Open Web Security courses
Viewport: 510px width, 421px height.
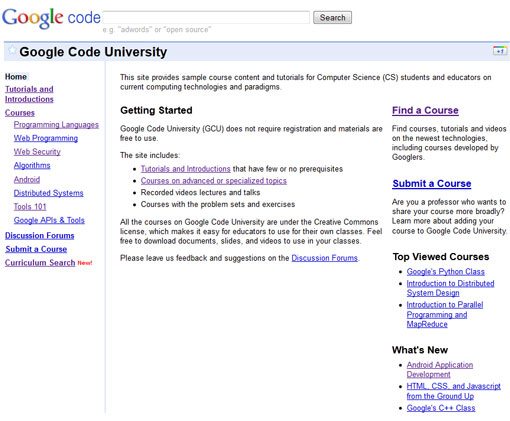pos(37,152)
